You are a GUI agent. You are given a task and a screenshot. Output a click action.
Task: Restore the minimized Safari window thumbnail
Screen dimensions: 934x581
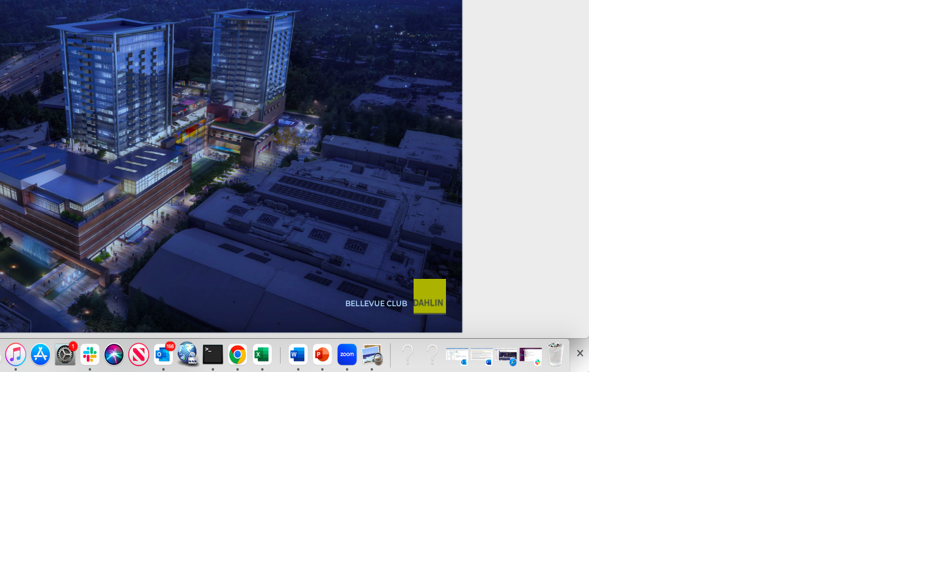(x=506, y=353)
